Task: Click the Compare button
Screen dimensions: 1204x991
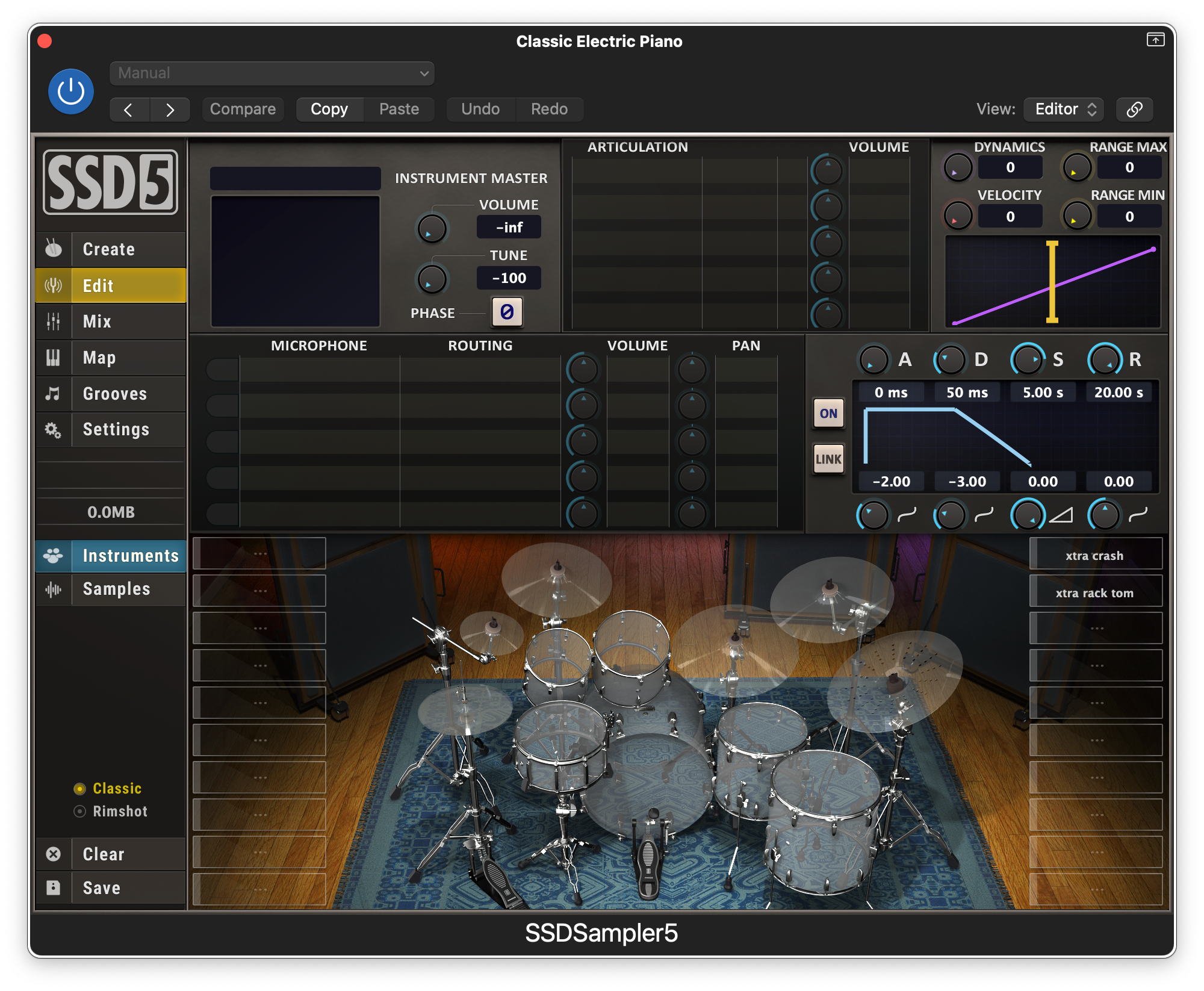Action: pos(243,109)
